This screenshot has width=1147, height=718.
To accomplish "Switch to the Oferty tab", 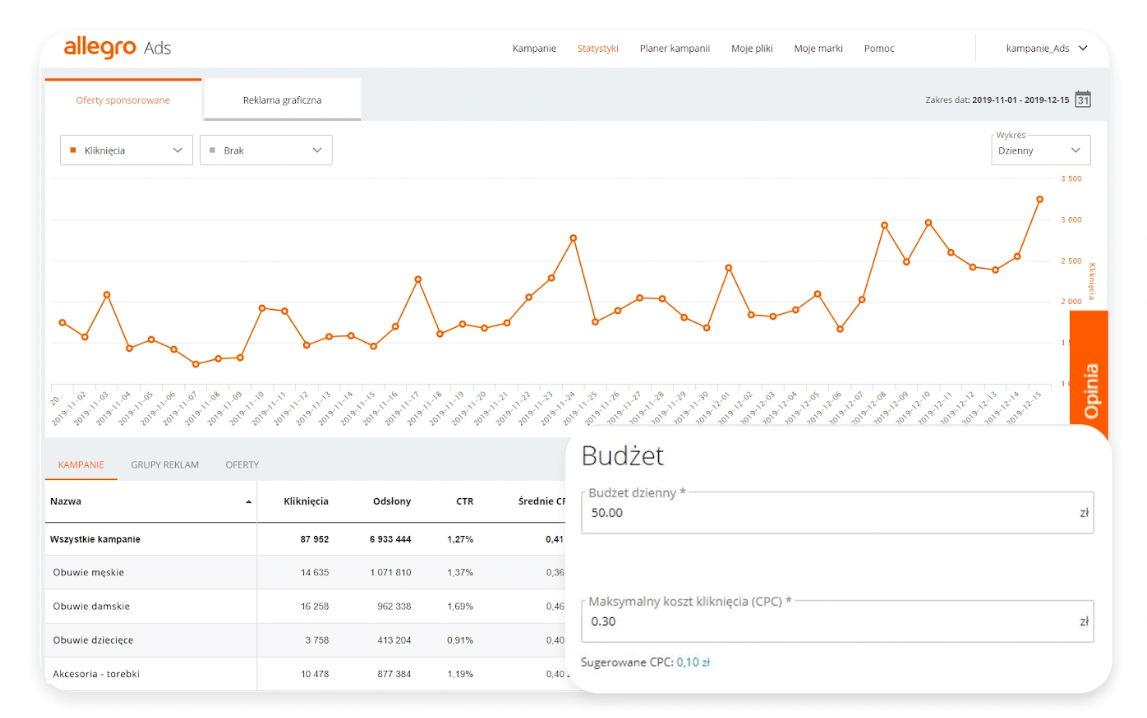I will click(242, 465).
